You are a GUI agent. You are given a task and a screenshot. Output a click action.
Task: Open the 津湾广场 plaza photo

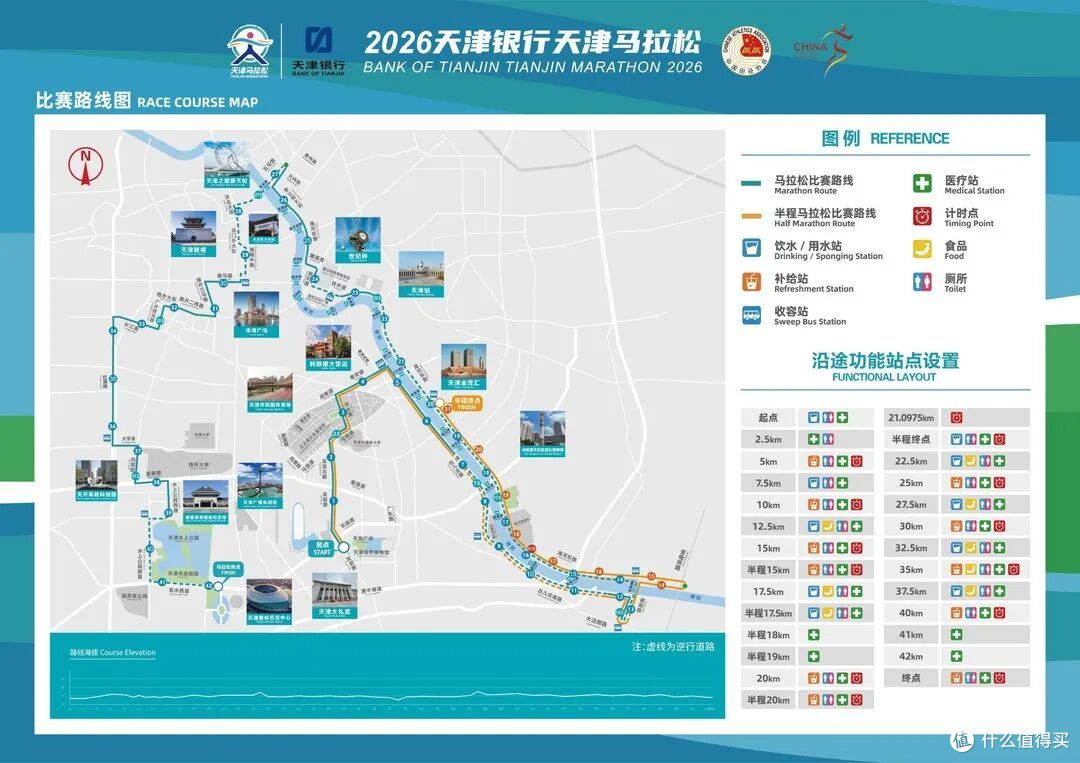pos(256,315)
